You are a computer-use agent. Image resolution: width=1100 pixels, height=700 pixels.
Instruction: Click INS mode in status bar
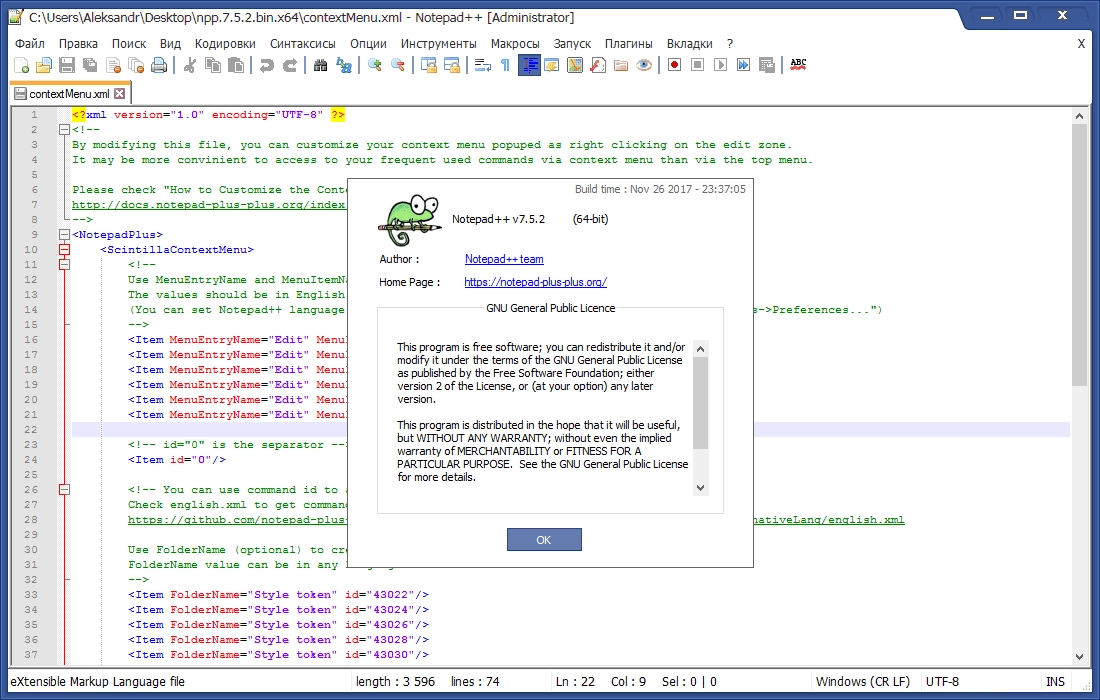point(1055,682)
